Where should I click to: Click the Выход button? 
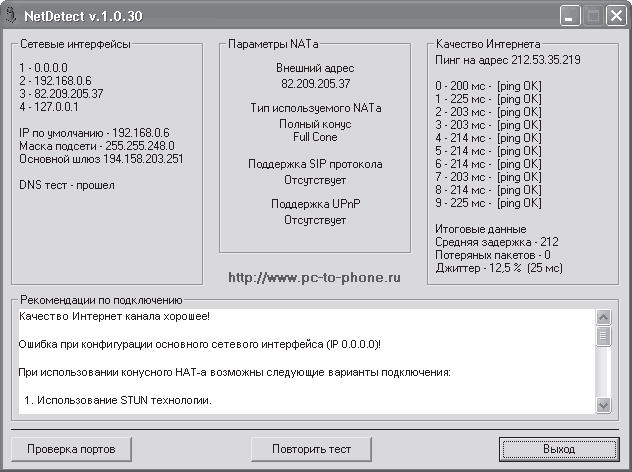point(559,449)
